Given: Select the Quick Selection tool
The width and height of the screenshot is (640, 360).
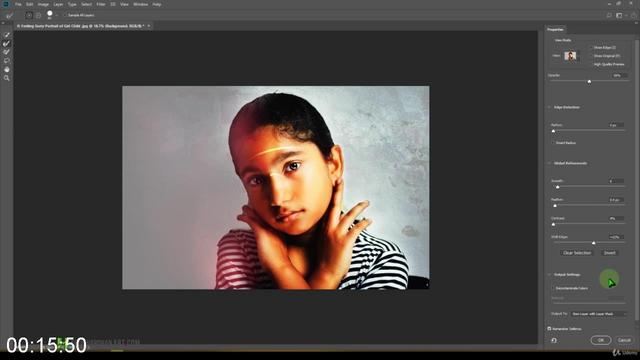Looking at the screenshot, I should (7, 35).
